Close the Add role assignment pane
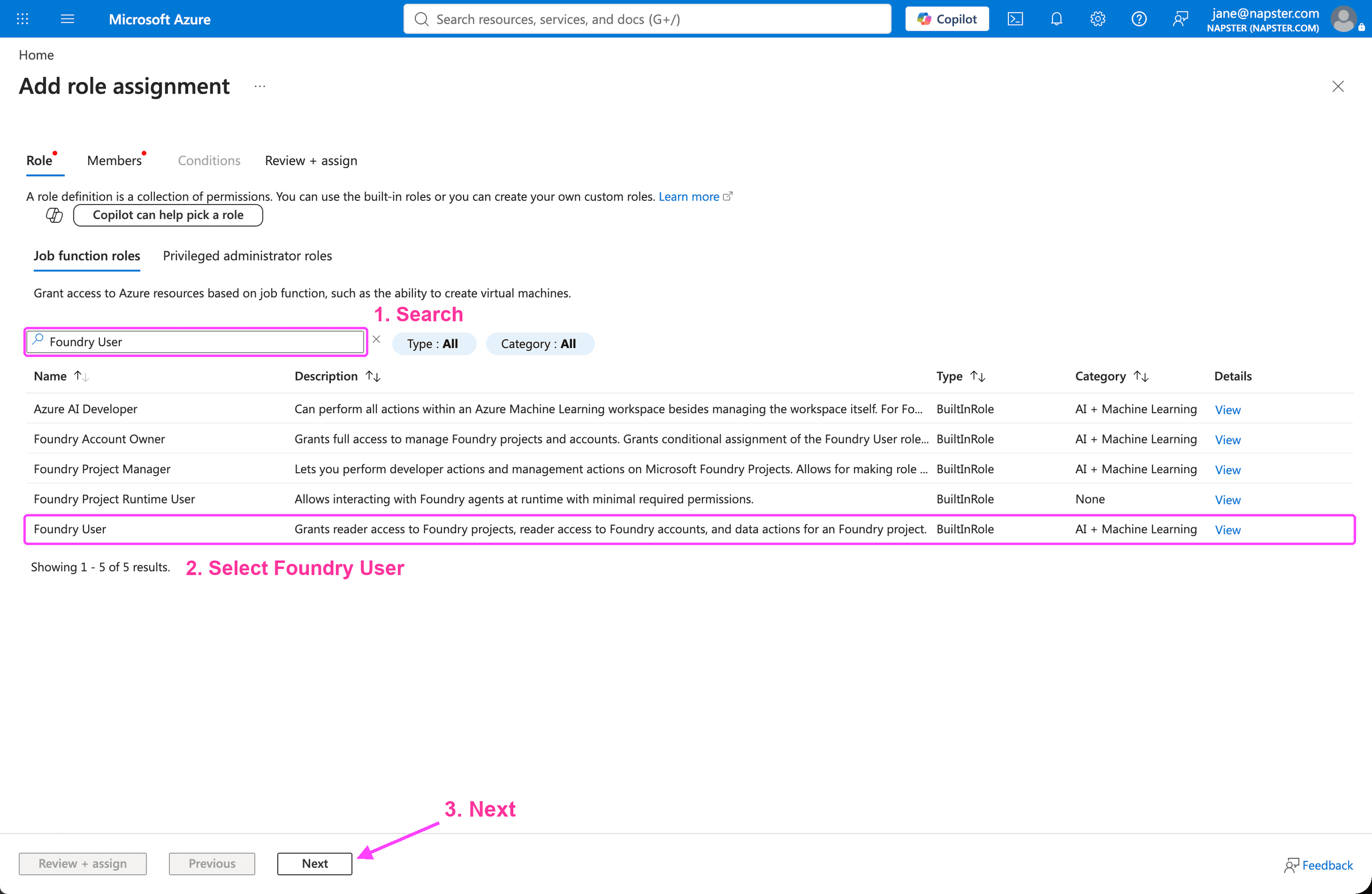 coord(1338,86)
